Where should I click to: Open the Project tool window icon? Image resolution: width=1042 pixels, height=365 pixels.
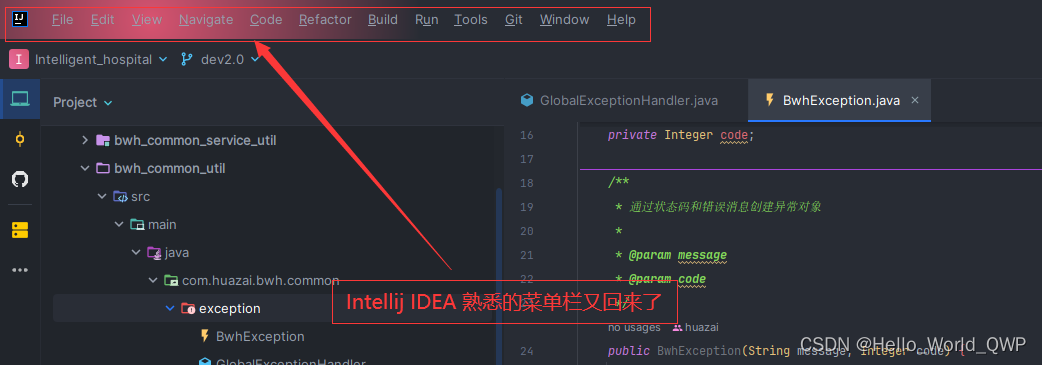point(20,99)
